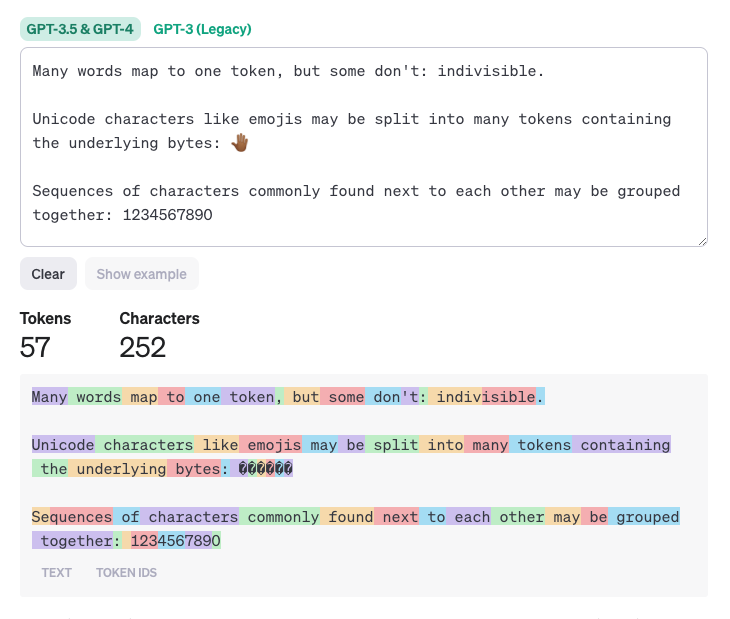Click the highlighted token 'split'
Viewport: 730px width, 619px height.
[x=392, y=444]
